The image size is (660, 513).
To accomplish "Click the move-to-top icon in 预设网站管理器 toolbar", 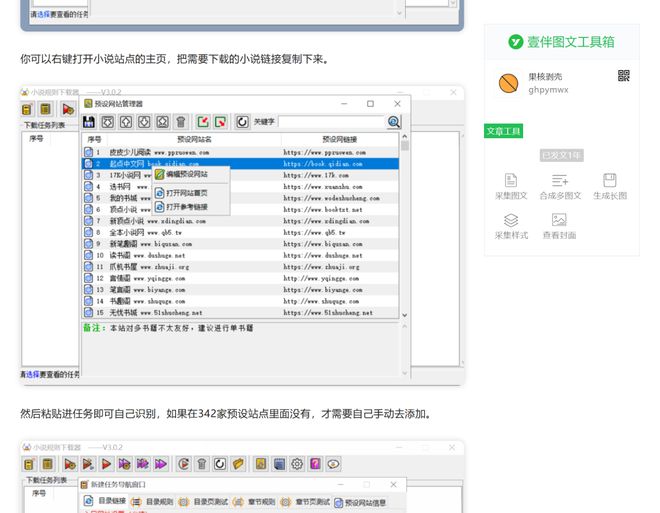I will [x=107, y=122].
